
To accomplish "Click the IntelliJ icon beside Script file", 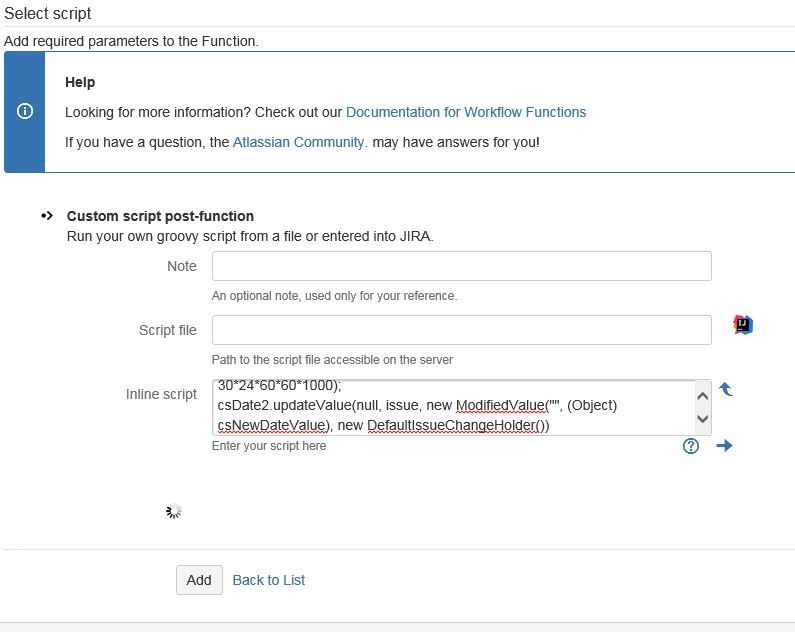I will [x=742, y=325].
